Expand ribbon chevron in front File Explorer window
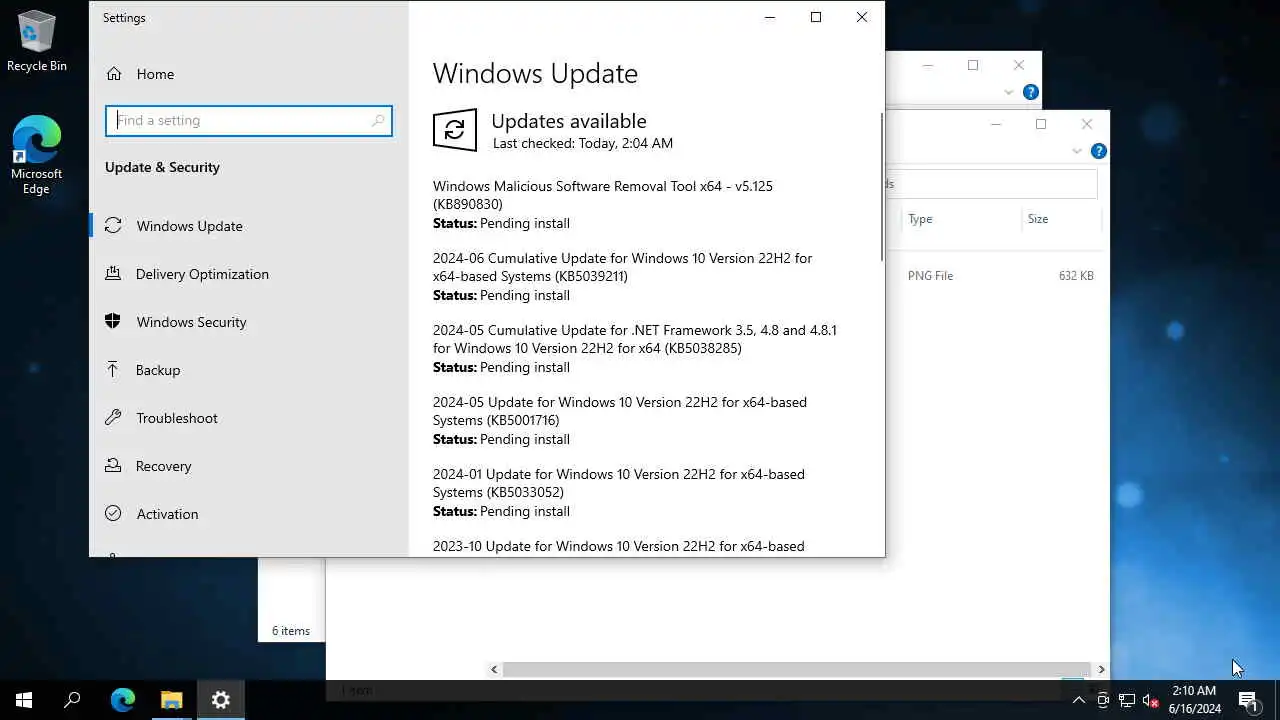This screenshot has width=1280, height=720. (x=1077, y=151)
